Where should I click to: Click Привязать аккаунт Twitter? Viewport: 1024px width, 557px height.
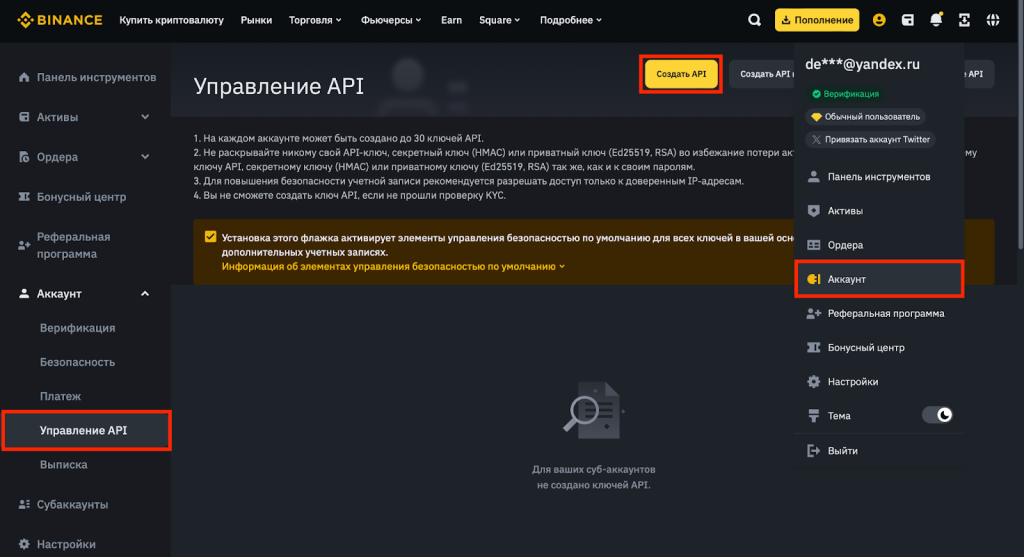(x=871, y=140)
